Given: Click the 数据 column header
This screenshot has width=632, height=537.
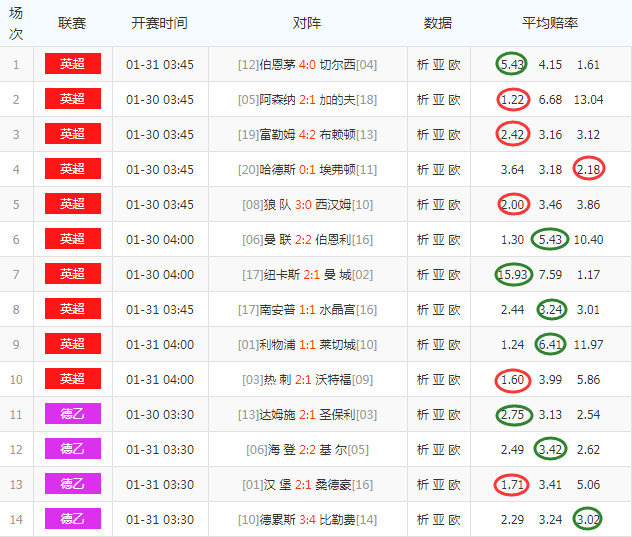Looking at the screenshot, I should point(438,23).
